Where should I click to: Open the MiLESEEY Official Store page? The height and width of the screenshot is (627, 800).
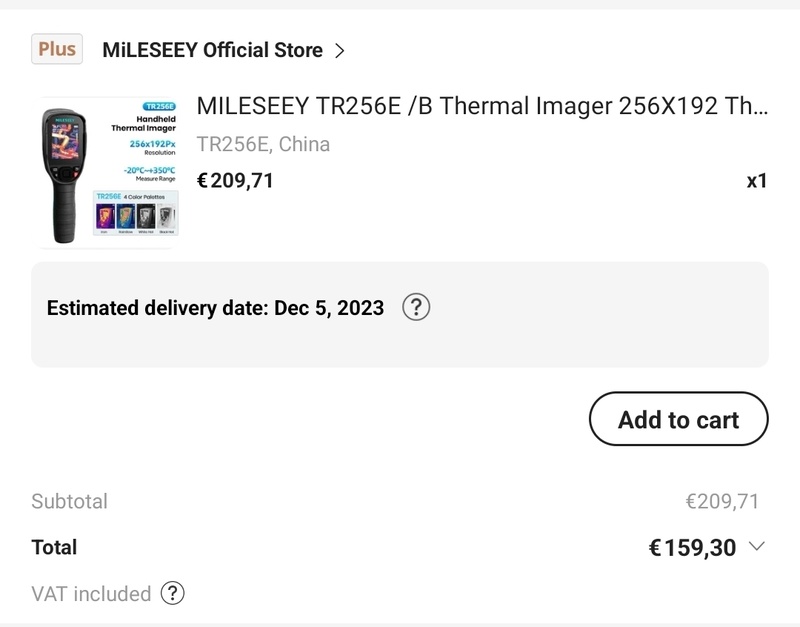coord(212,50)
